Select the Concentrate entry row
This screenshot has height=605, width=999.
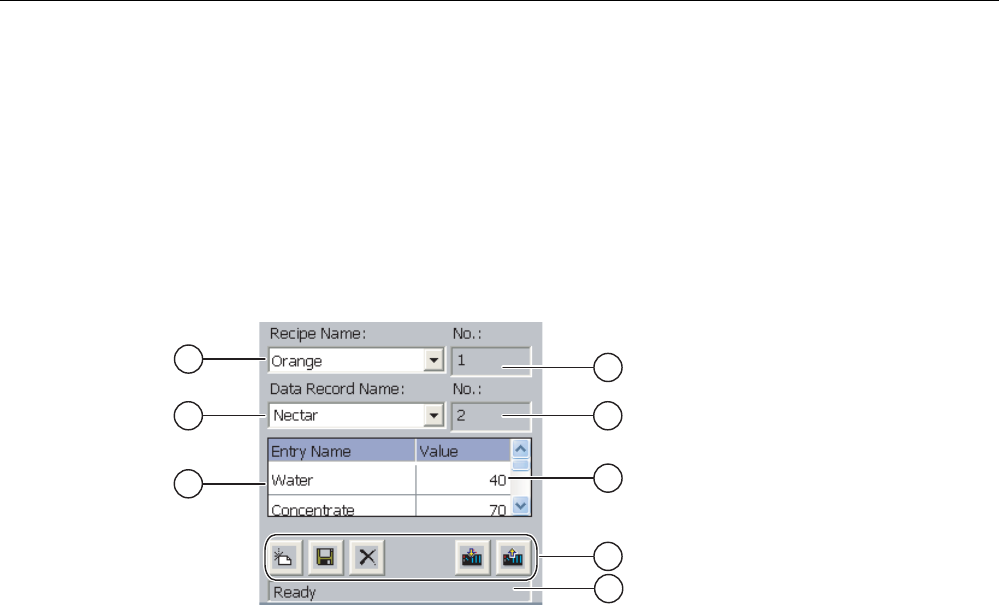[x=389, y=506]
